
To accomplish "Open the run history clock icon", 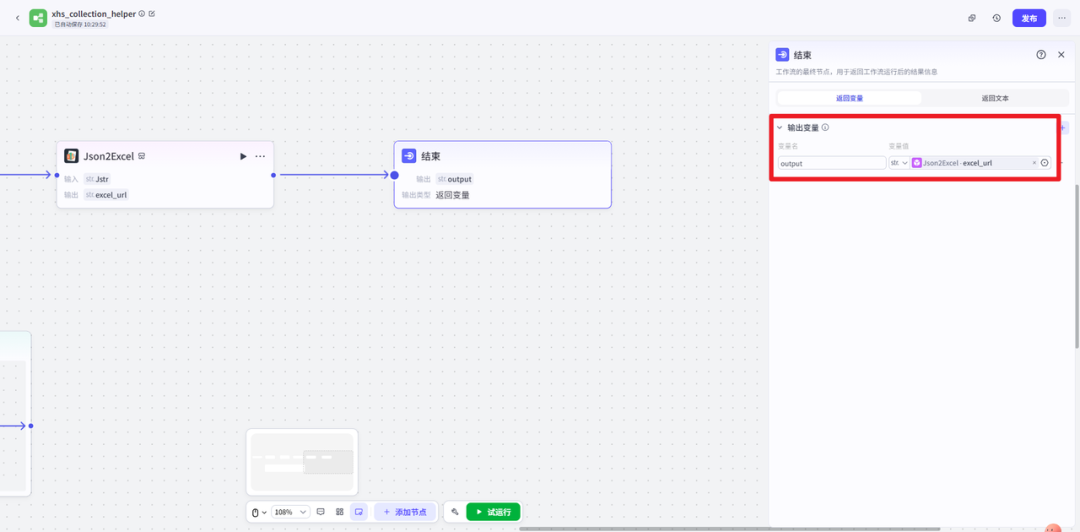I will click(996, 18).
